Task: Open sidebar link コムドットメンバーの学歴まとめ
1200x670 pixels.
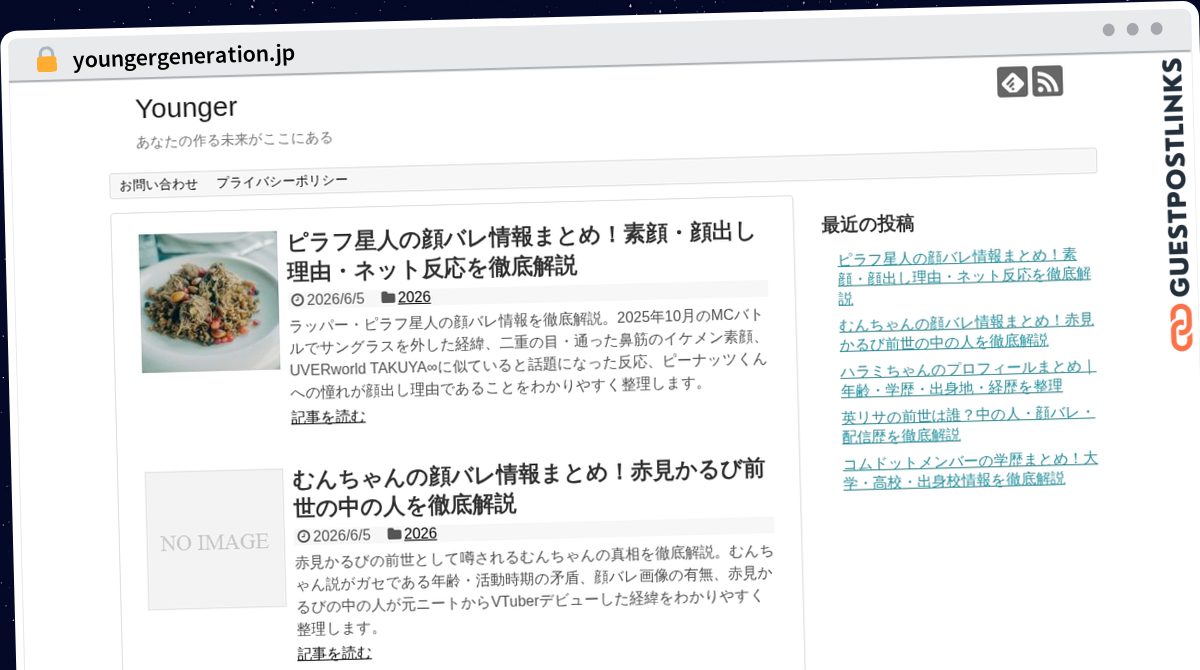Action: [970, 469]
